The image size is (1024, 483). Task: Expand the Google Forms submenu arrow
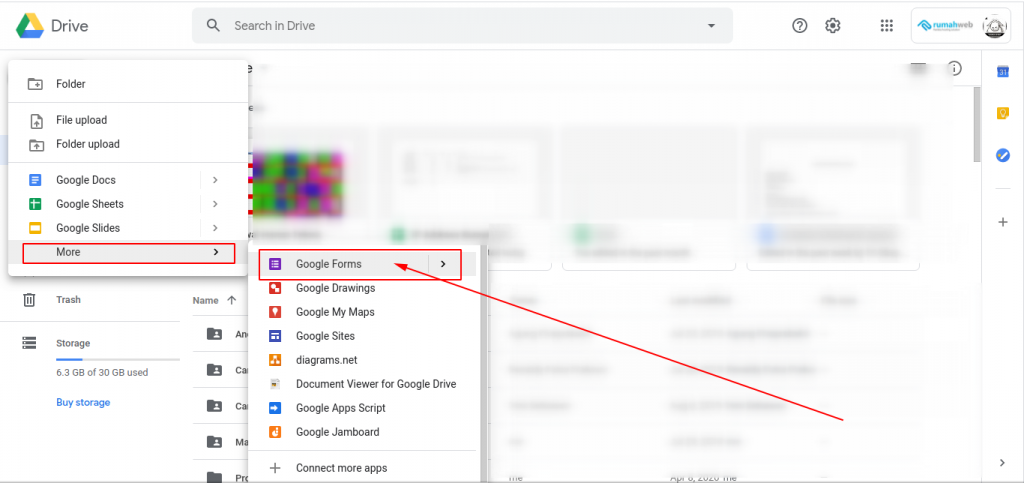pos(443,264)
